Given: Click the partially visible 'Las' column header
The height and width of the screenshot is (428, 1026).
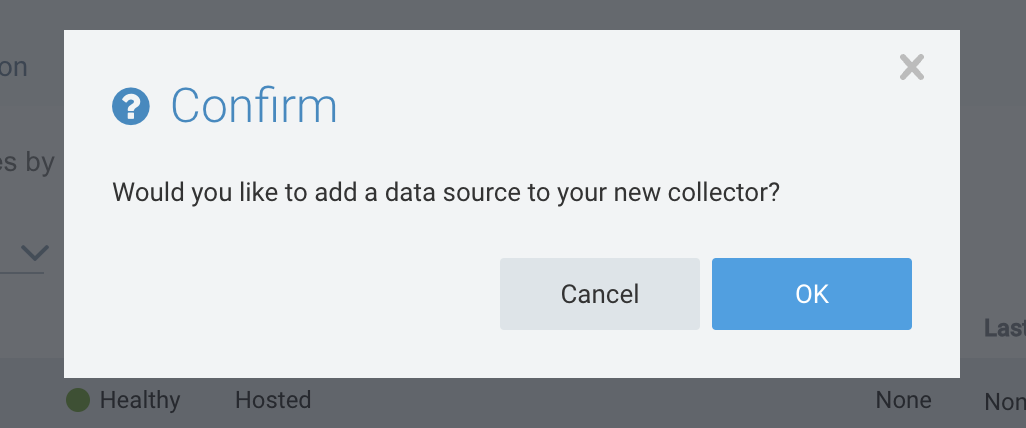Looking at the screenshot, I should (x=1004, y=328).
